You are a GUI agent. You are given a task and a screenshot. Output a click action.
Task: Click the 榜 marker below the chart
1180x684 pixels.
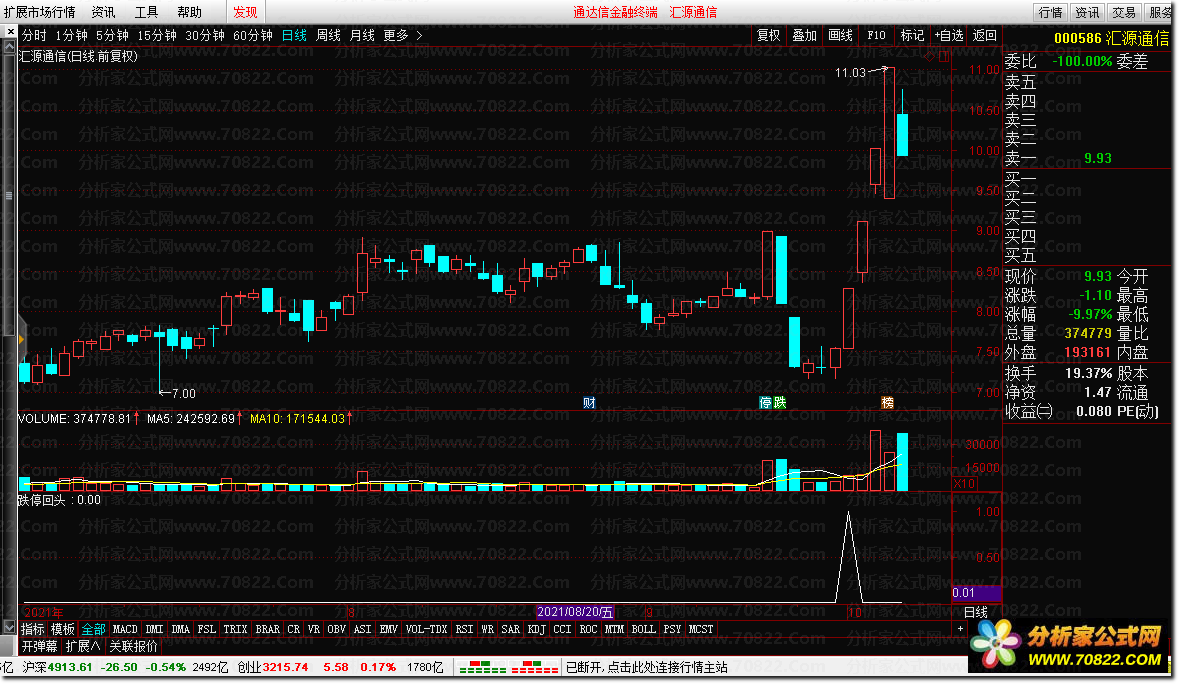tap(887, 403)
